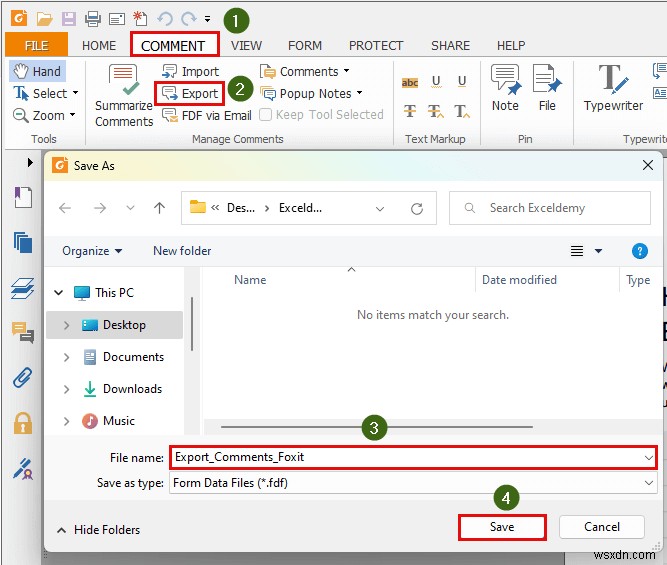Image resolution: width=667 pixels, height=565 pixels.
Task: Click Summarize Comments
Action: (x=123, y=96)
